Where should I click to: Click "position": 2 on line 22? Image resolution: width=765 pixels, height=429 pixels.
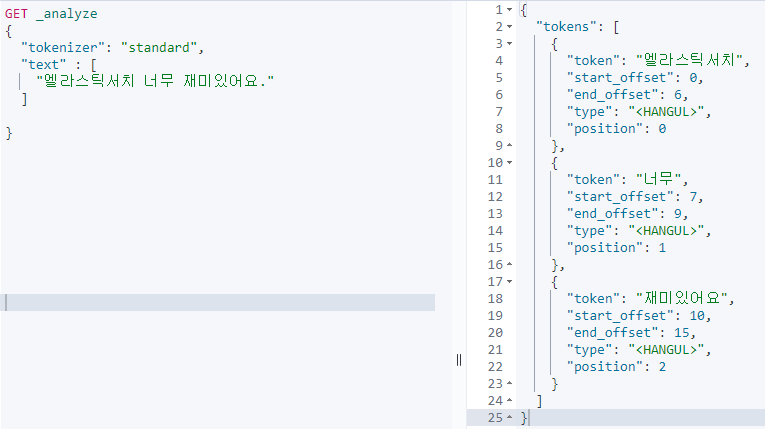pyautogui.click(x=616, y=367)
